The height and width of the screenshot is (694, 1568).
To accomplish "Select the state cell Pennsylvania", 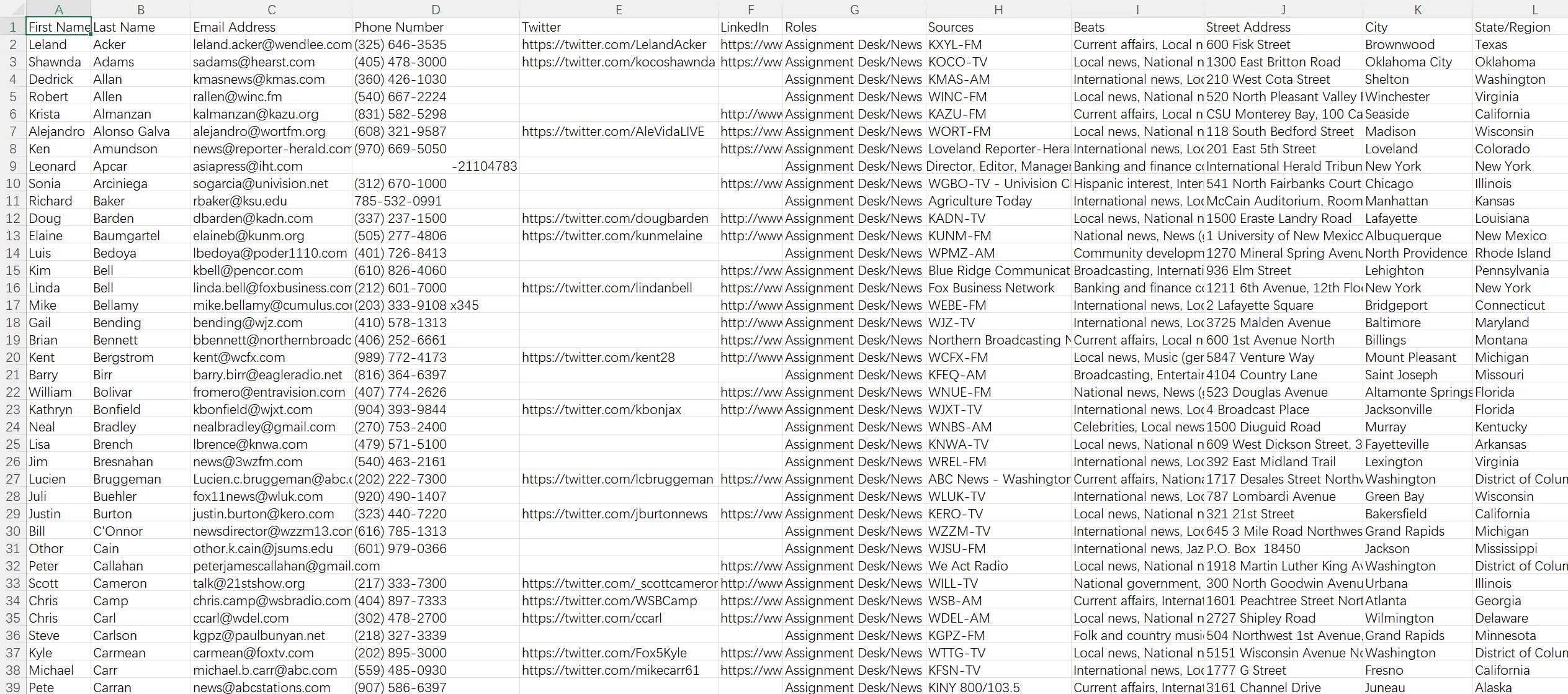I will tap(1520, 271).
